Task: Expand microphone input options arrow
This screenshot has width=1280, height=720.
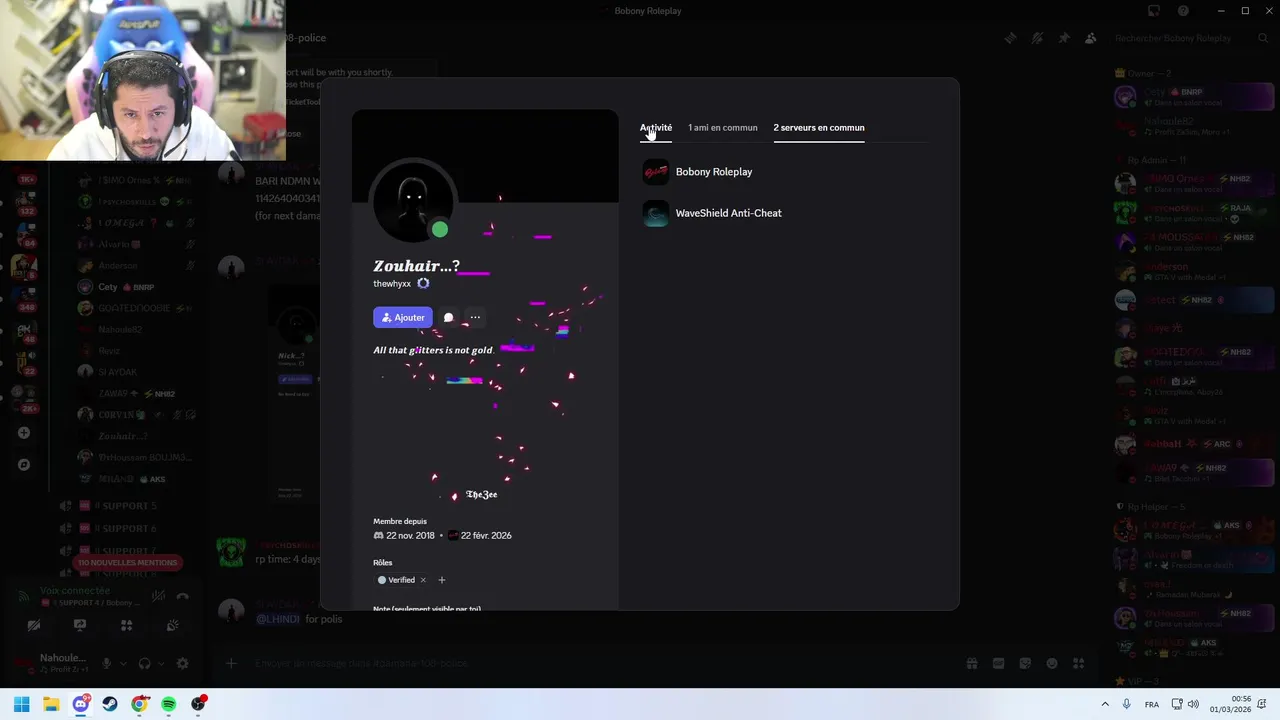Action: (123, 663)
